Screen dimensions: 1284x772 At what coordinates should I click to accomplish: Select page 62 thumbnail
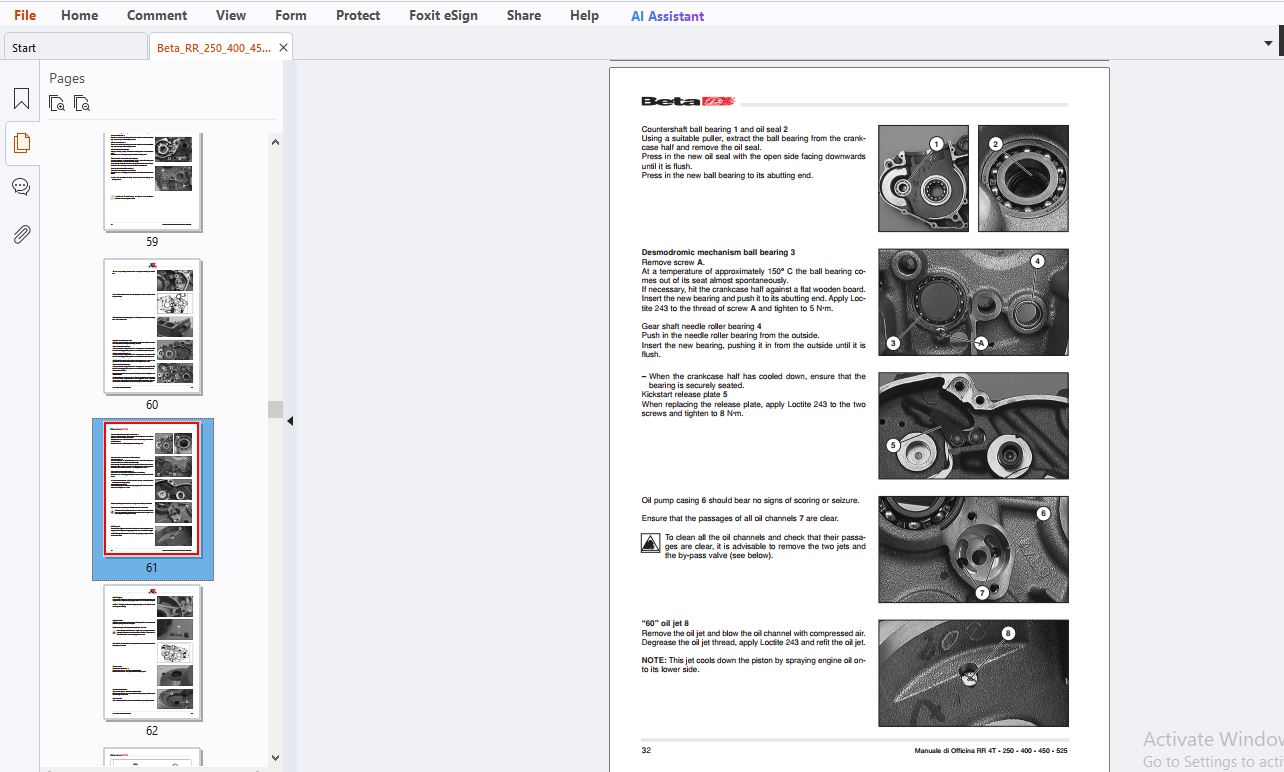coord(152,653)
